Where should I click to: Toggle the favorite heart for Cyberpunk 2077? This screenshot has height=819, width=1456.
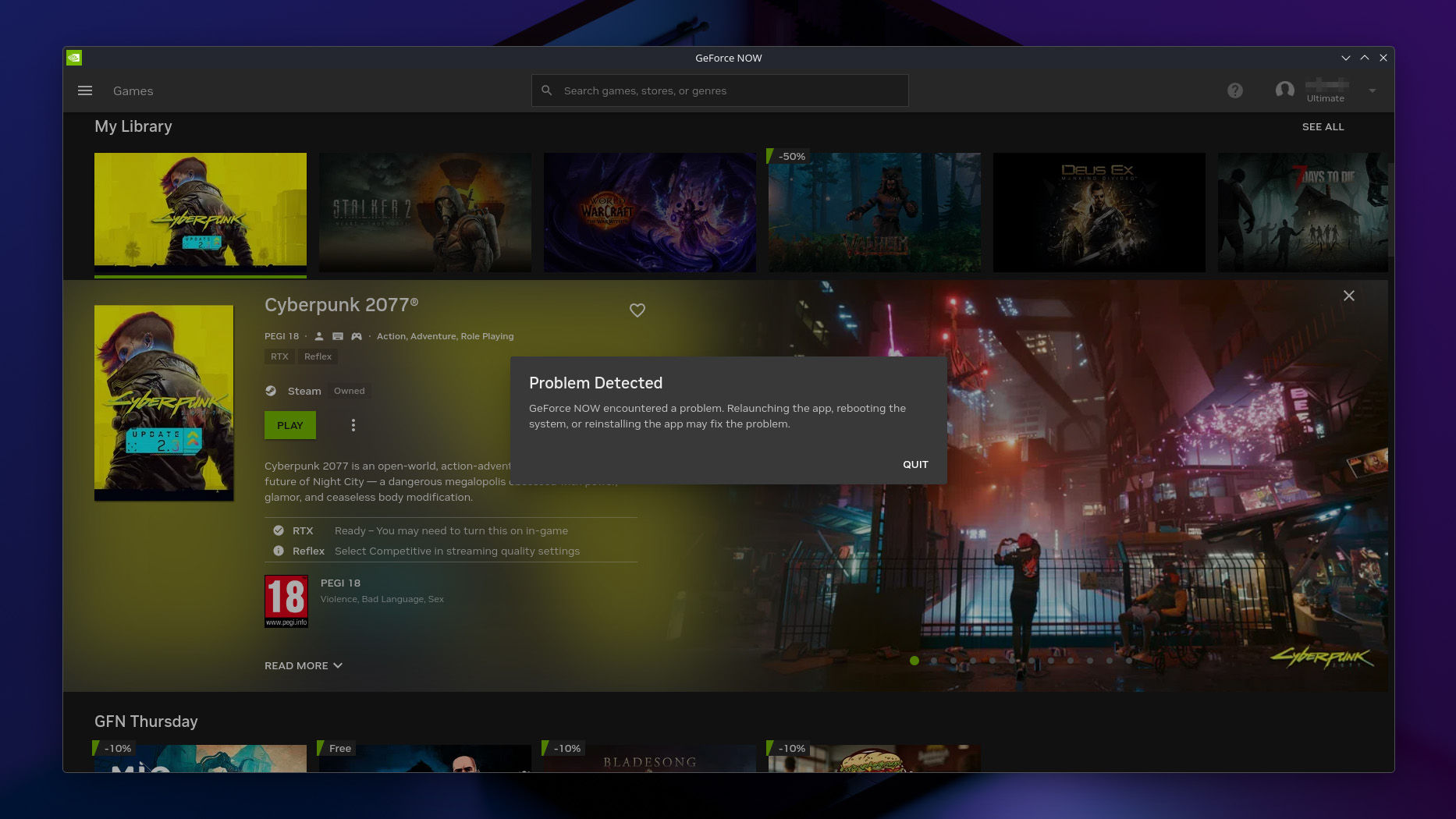(637, 310)
